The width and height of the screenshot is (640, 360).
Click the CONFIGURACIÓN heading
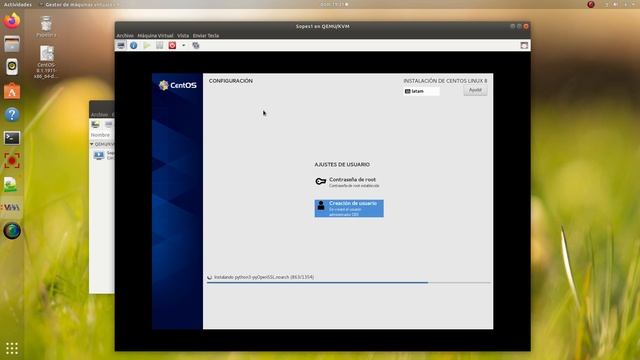[x=231, y=81]
